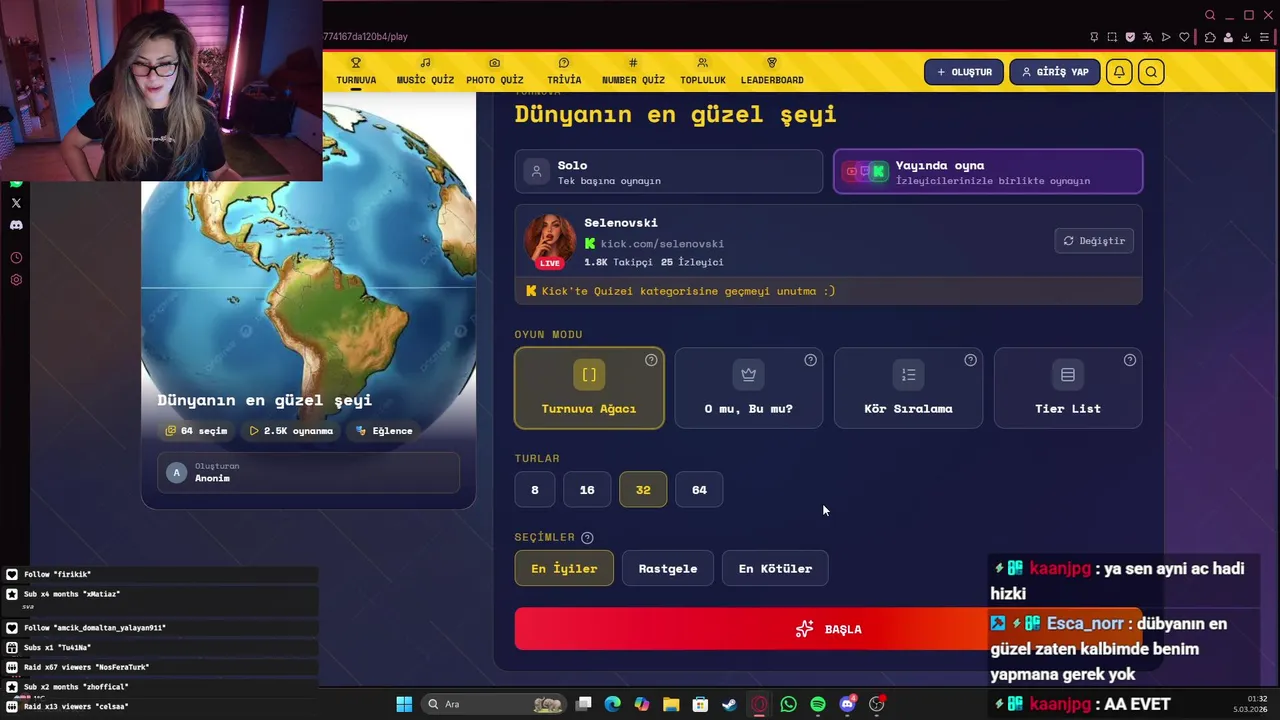Open Windows Start menu

404,704
